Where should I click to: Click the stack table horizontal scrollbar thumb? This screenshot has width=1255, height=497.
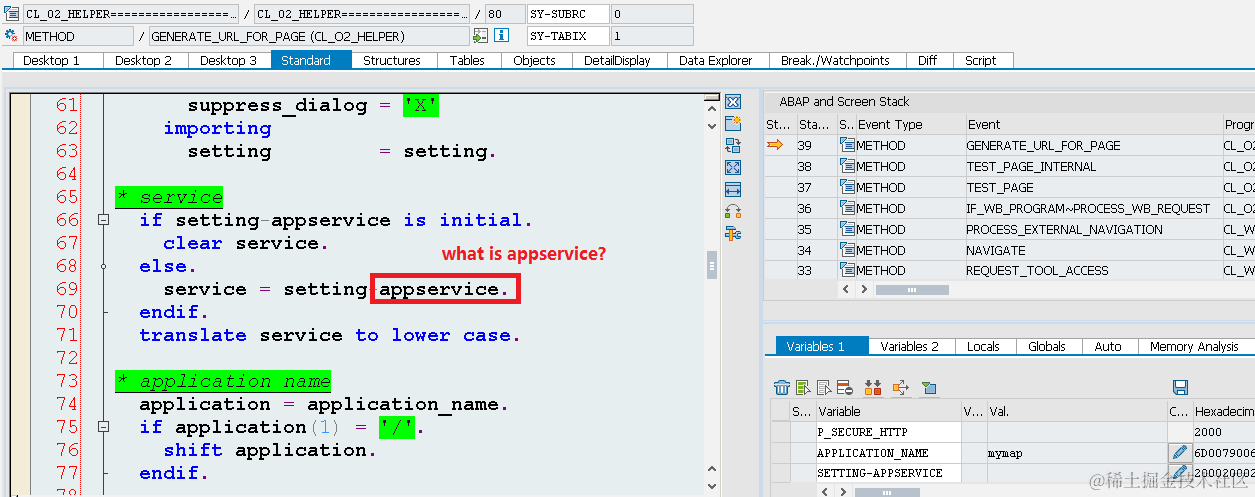point(913,289)
